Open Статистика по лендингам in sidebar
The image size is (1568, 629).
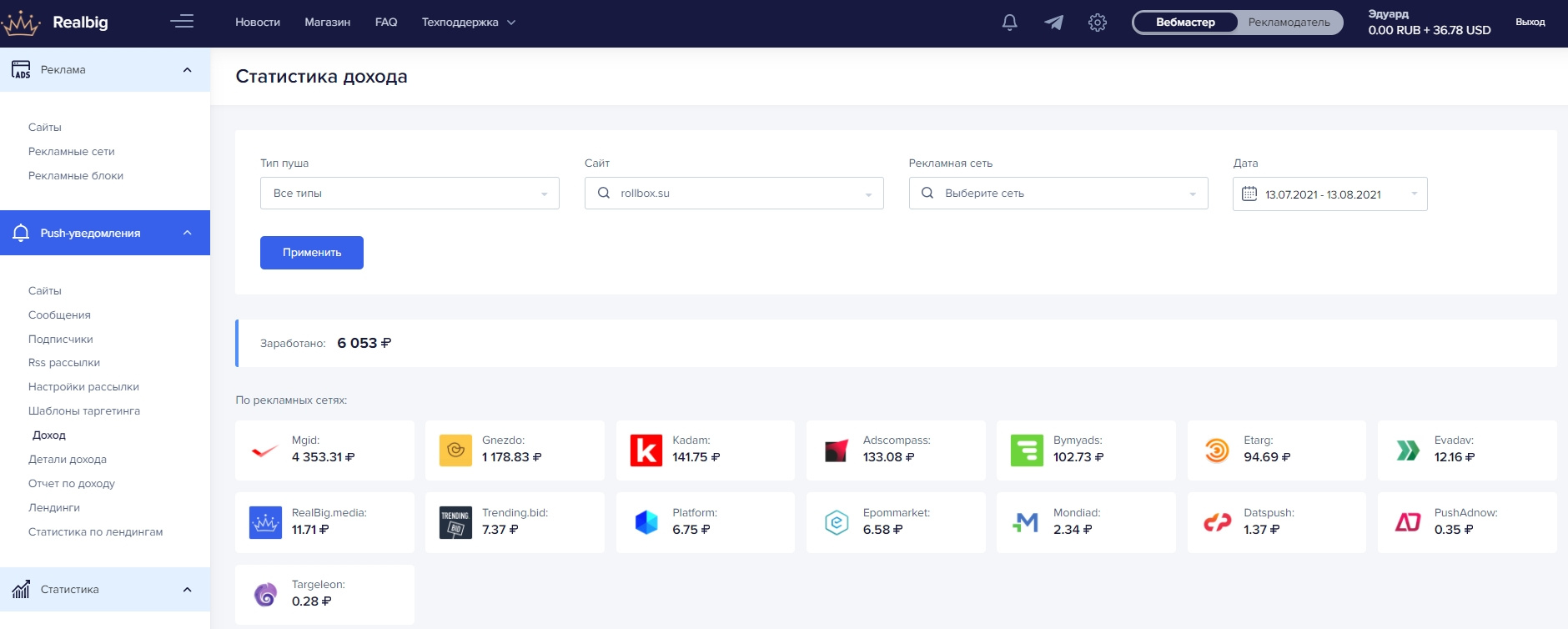coord(96,531)
